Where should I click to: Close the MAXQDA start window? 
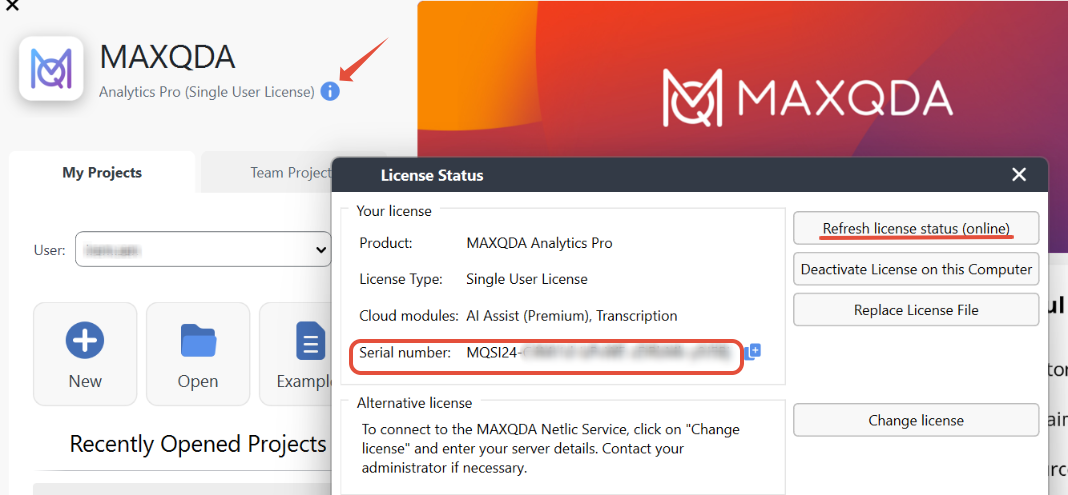pos(12,5)
